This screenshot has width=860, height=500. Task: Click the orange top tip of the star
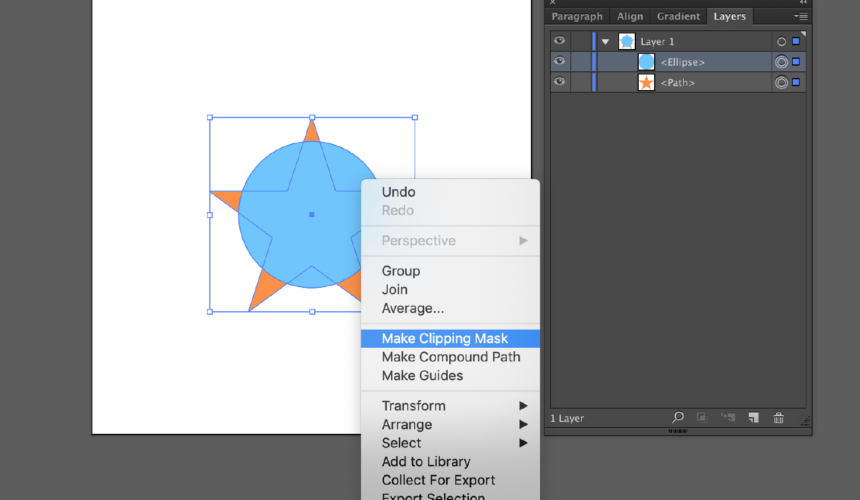point(312,132)
